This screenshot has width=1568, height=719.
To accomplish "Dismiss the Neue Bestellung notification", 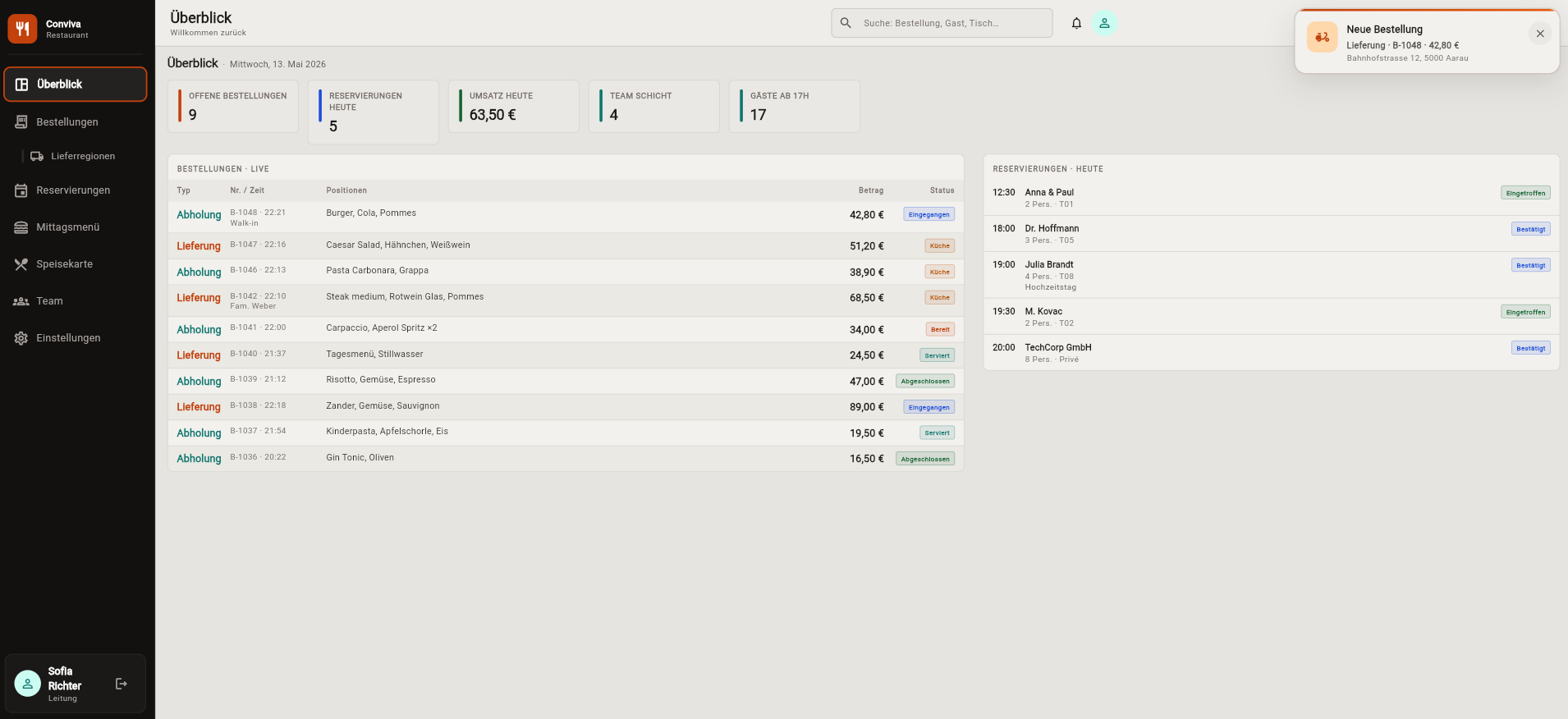I will point(1540,34).
